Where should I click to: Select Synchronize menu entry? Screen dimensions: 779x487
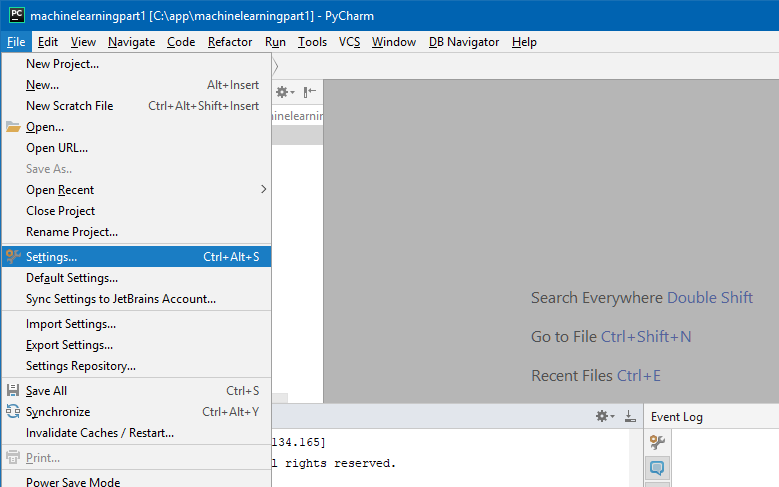[x=137, y=411]
